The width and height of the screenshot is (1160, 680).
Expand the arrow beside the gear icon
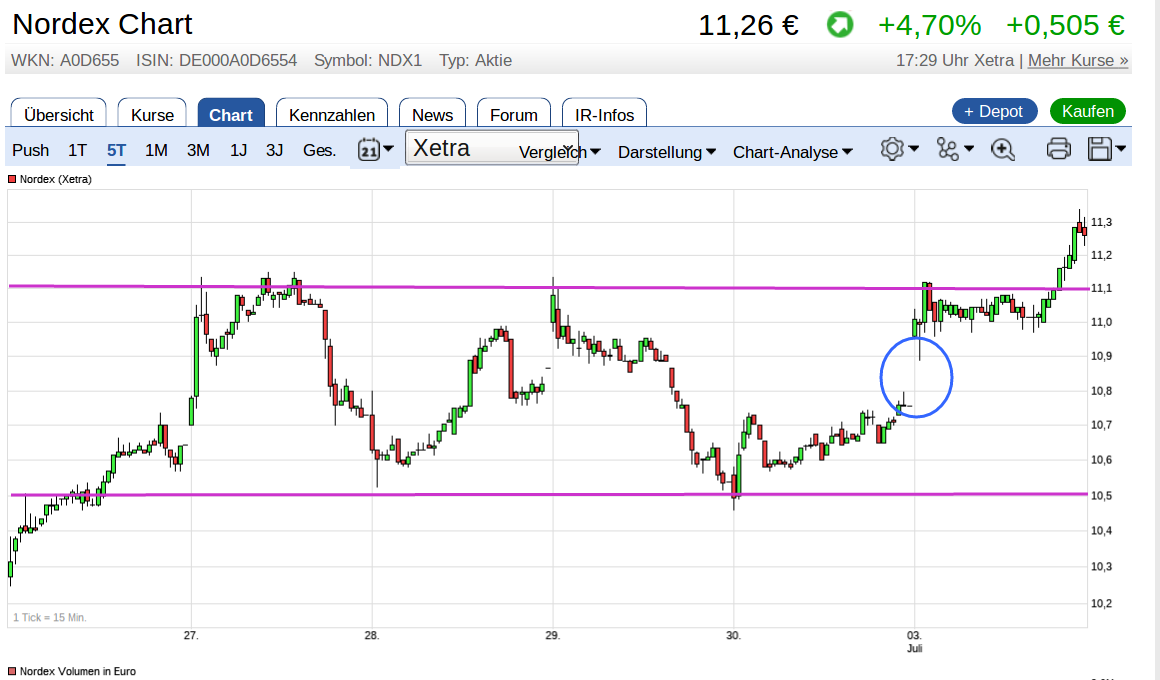914,149
